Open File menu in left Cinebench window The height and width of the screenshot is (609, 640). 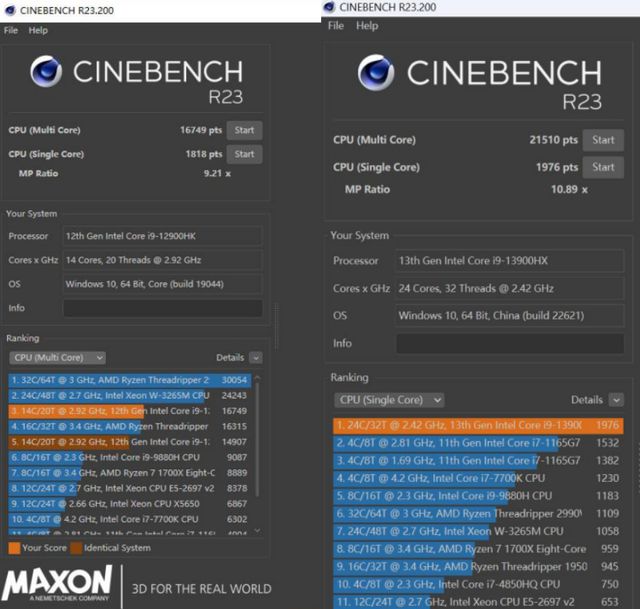(x=11, y=31)
